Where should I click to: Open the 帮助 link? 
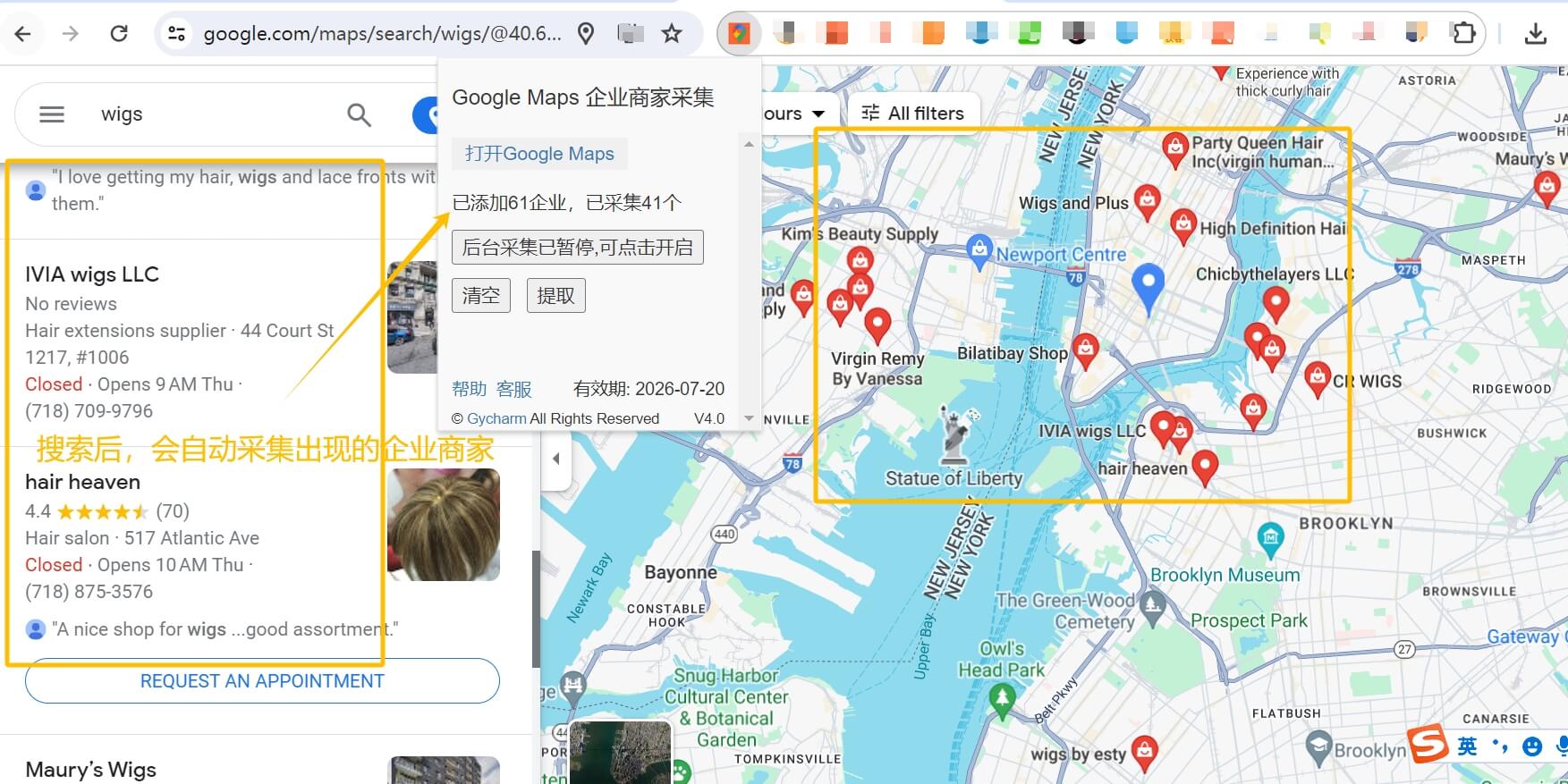pos(470,389)
